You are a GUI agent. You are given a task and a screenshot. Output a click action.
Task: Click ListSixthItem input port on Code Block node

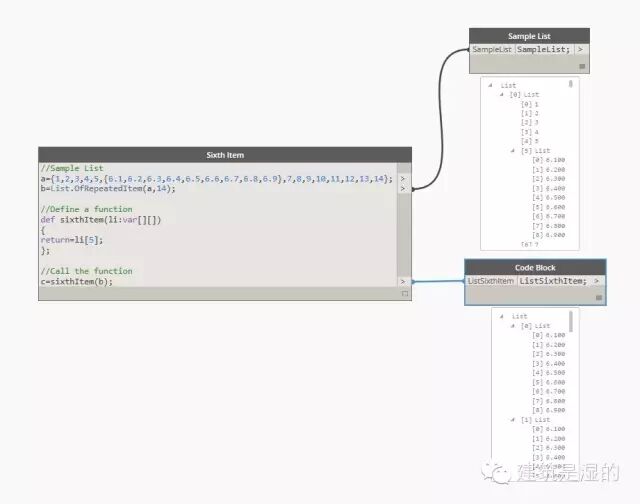491,281
